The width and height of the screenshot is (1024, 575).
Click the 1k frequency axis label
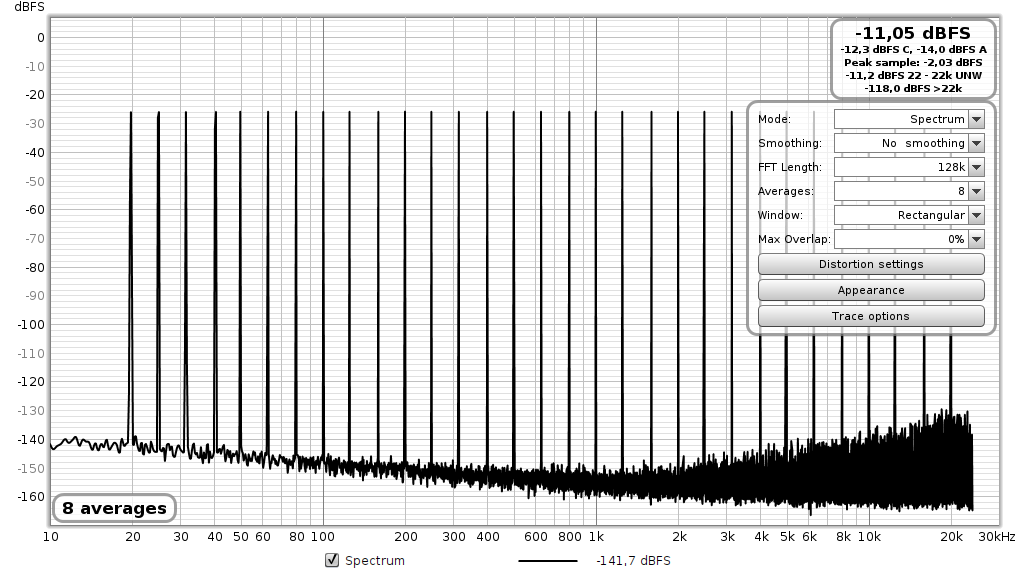click(596, 537)
